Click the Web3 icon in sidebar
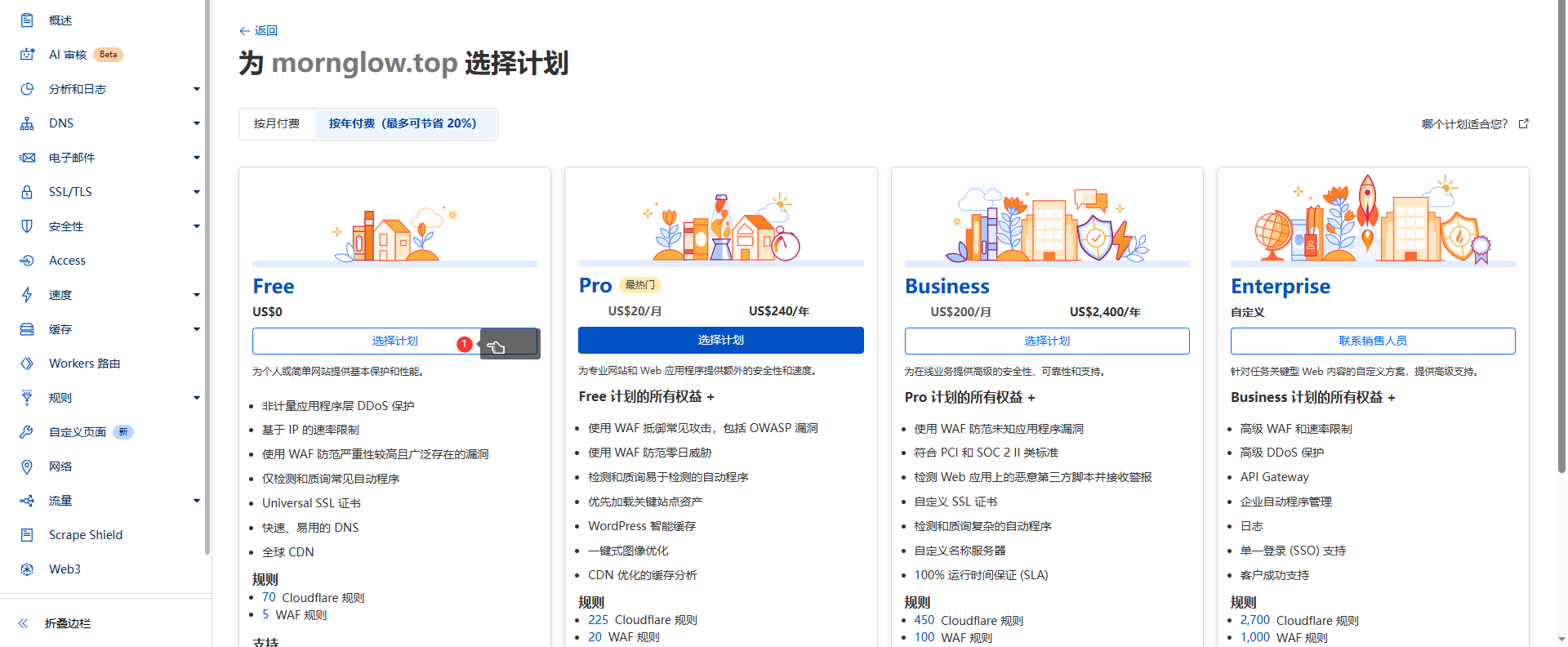This screenshot has height=647, width=1568. tap(27, 569)
